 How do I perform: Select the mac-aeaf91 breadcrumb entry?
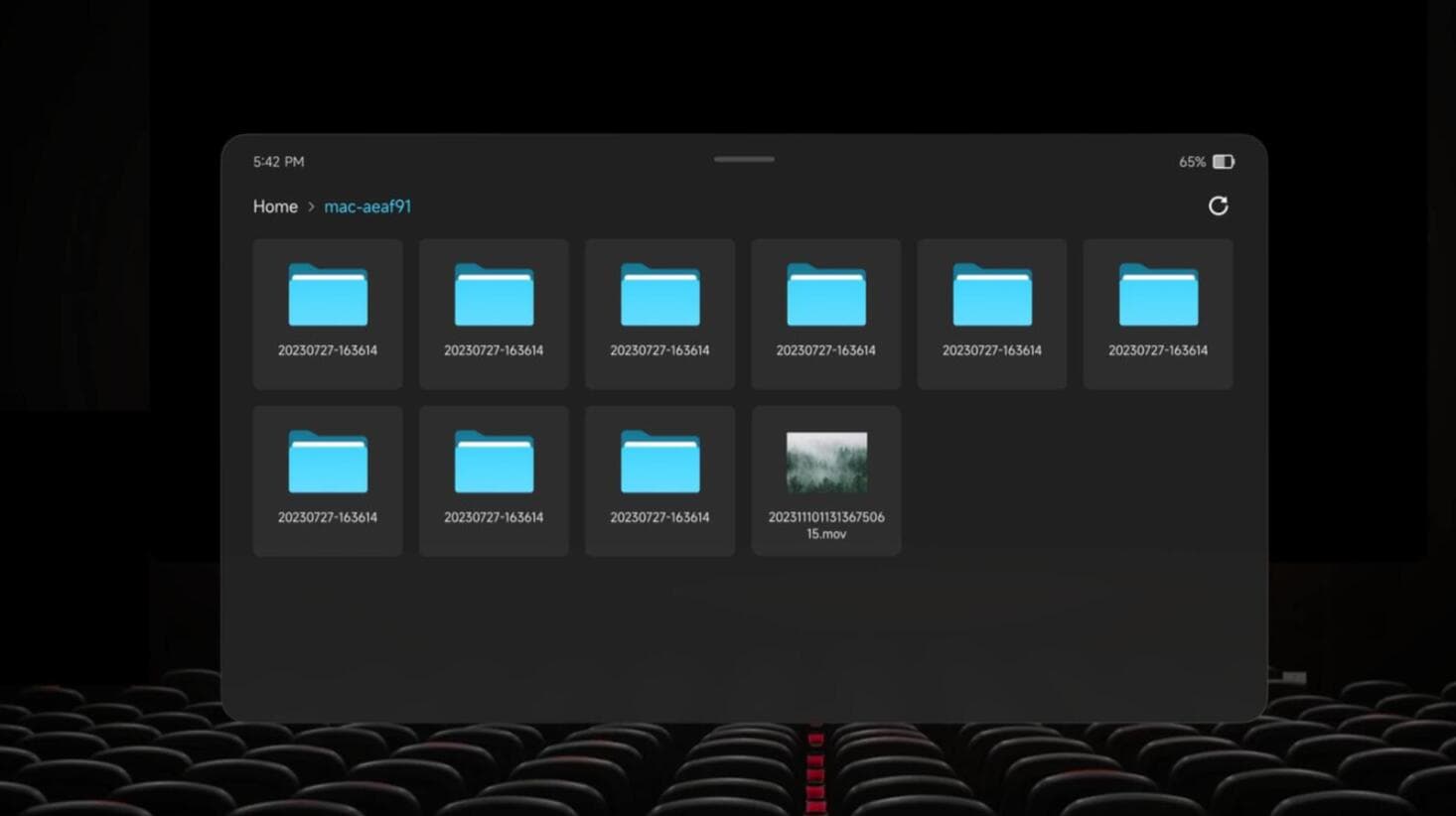point(367,206)
